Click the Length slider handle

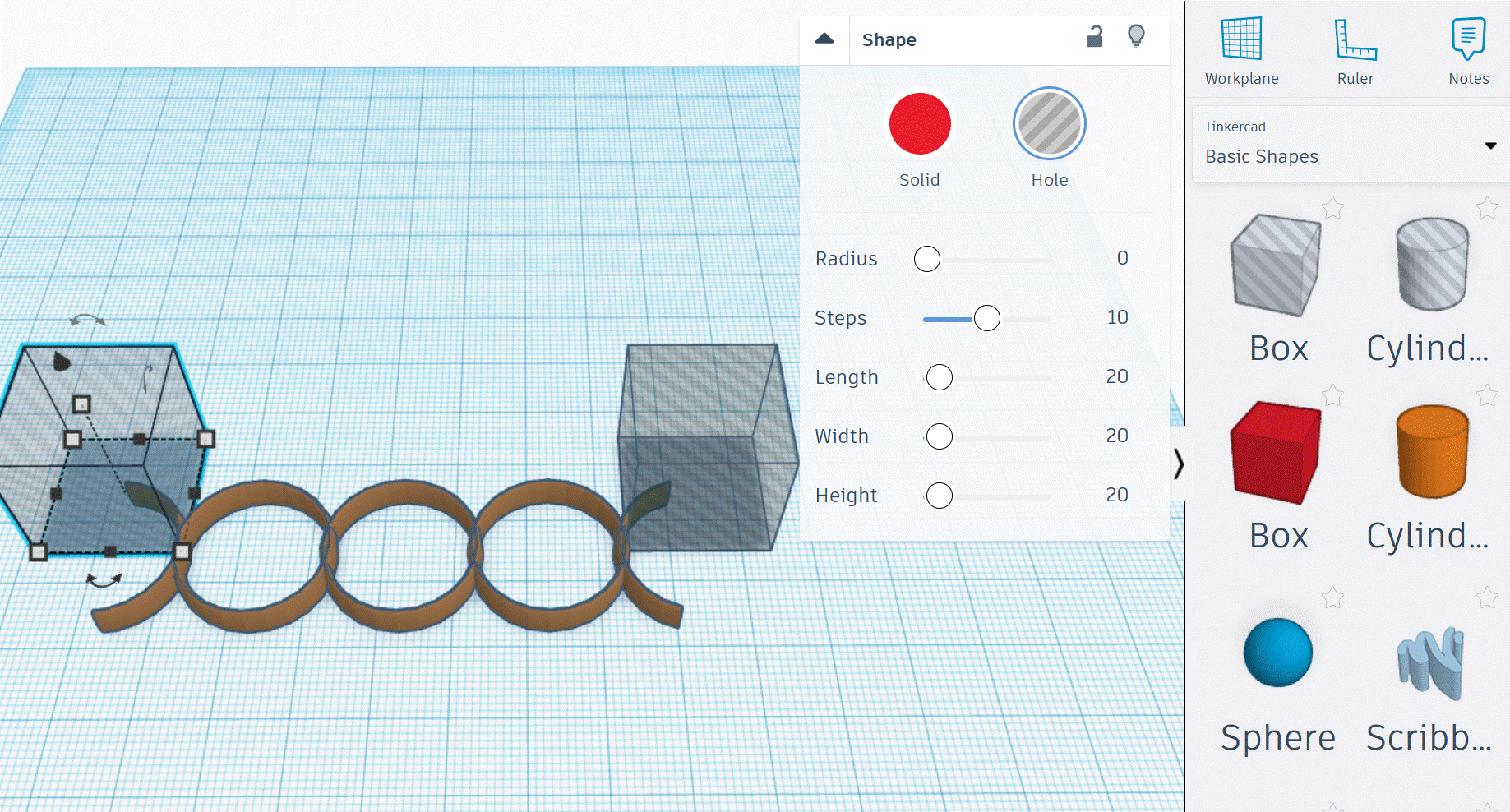pos(940,377)
